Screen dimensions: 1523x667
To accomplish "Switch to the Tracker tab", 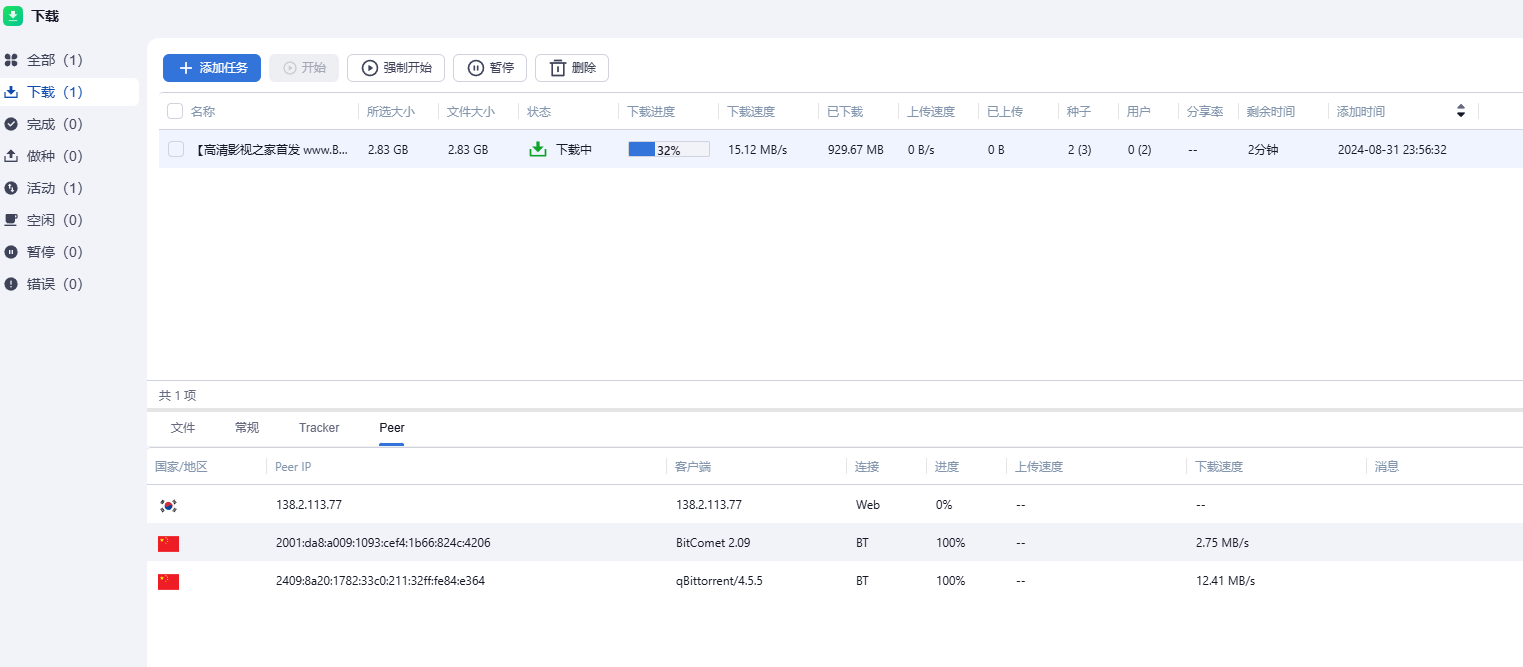I will coord(319,428).
